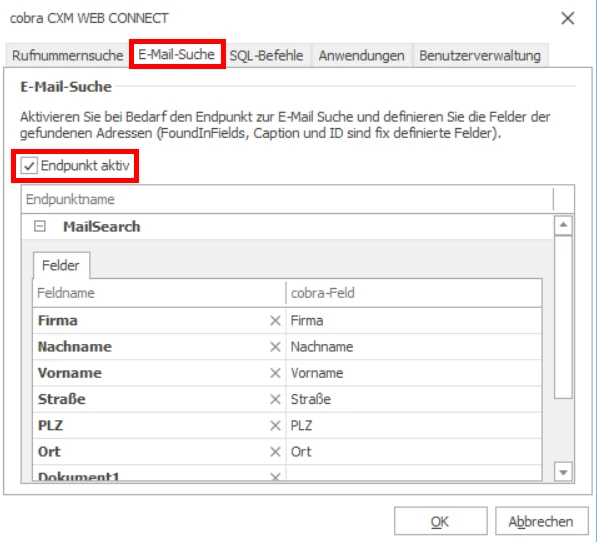Confirm with the OK button
The width and height of the screenshot is (597, 542).
click(441, 521)
